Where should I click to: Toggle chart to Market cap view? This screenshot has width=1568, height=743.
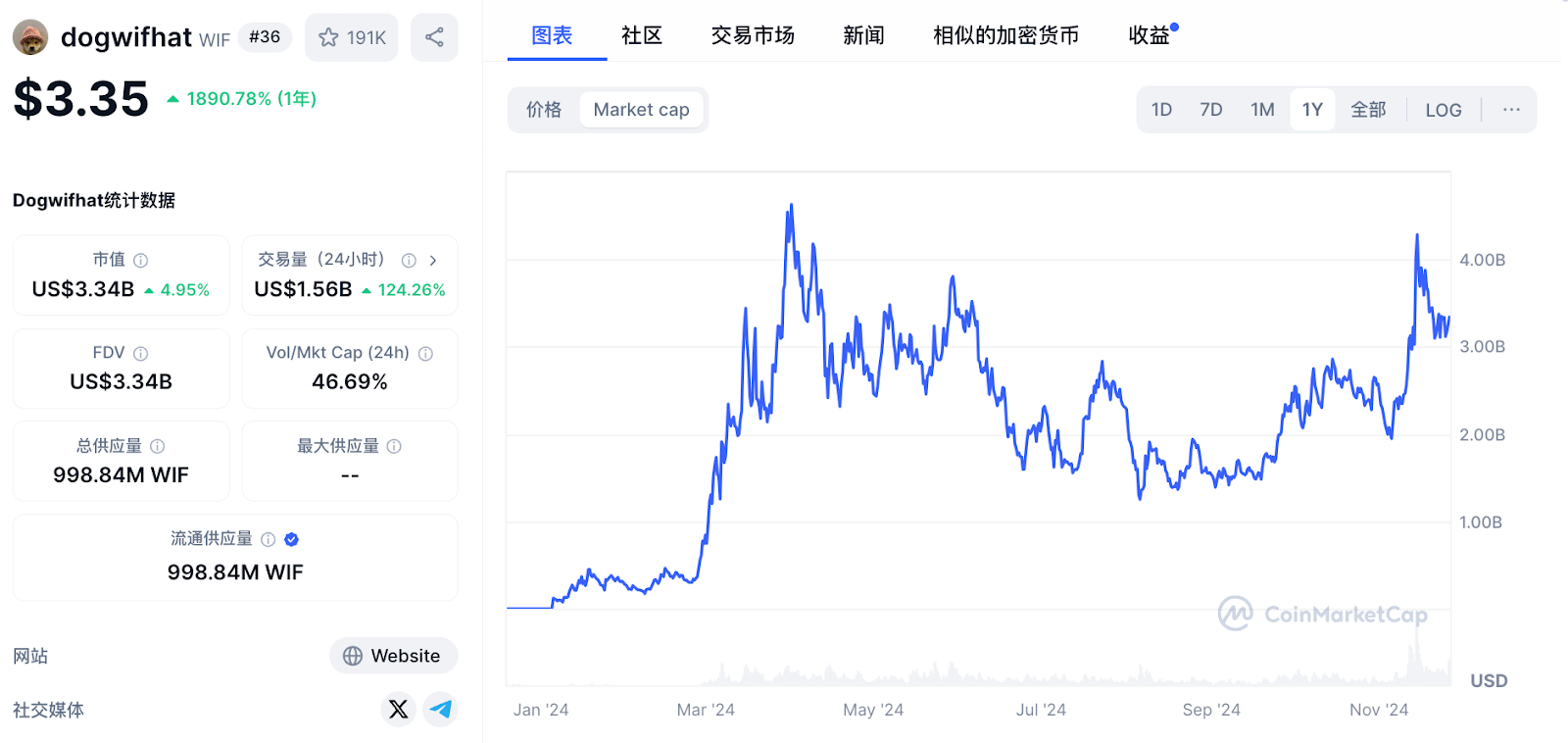[x=642, y=110]
